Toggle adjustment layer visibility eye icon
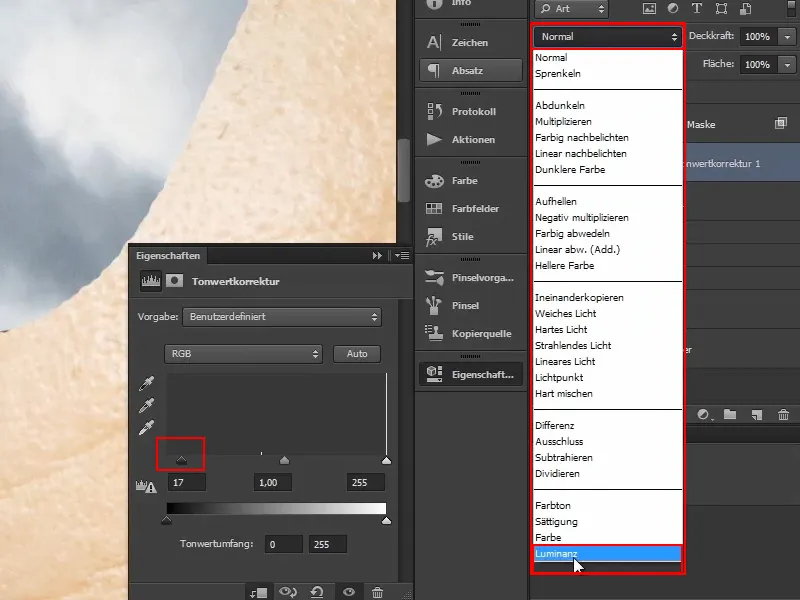This screenshot has height=600, width=800. point(349,592)
